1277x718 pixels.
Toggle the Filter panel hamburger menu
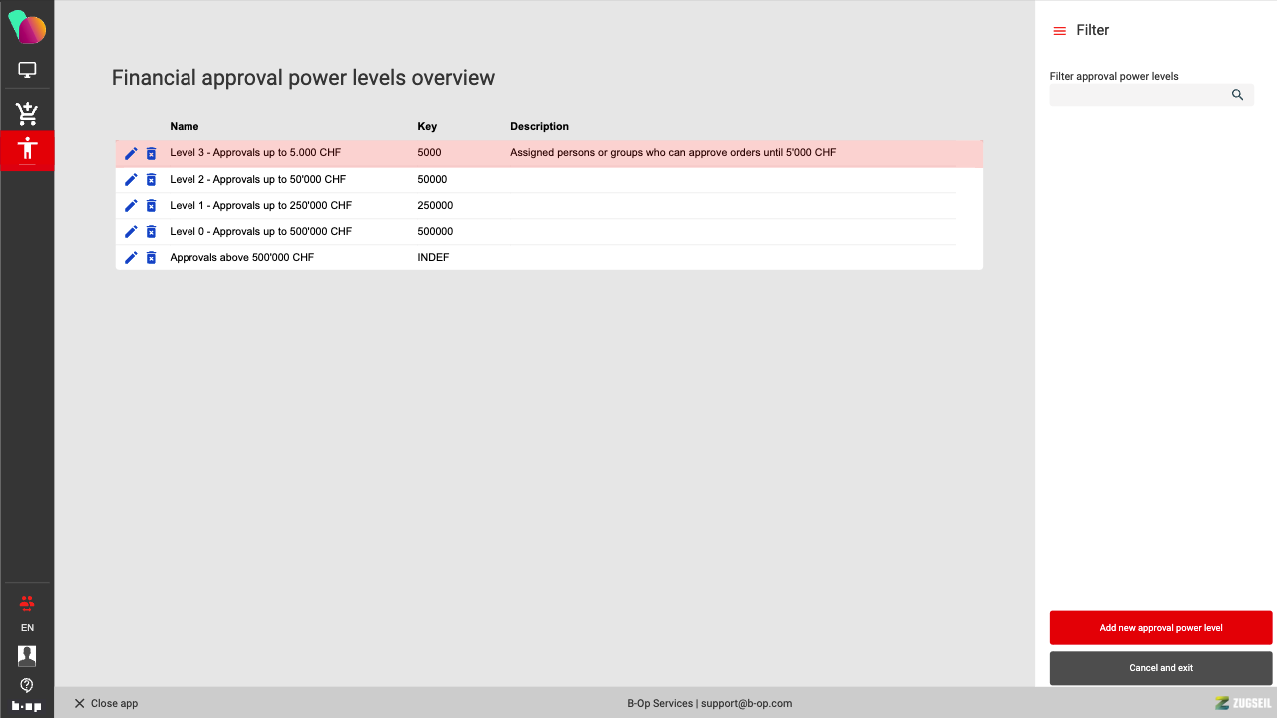(1060, 31)
